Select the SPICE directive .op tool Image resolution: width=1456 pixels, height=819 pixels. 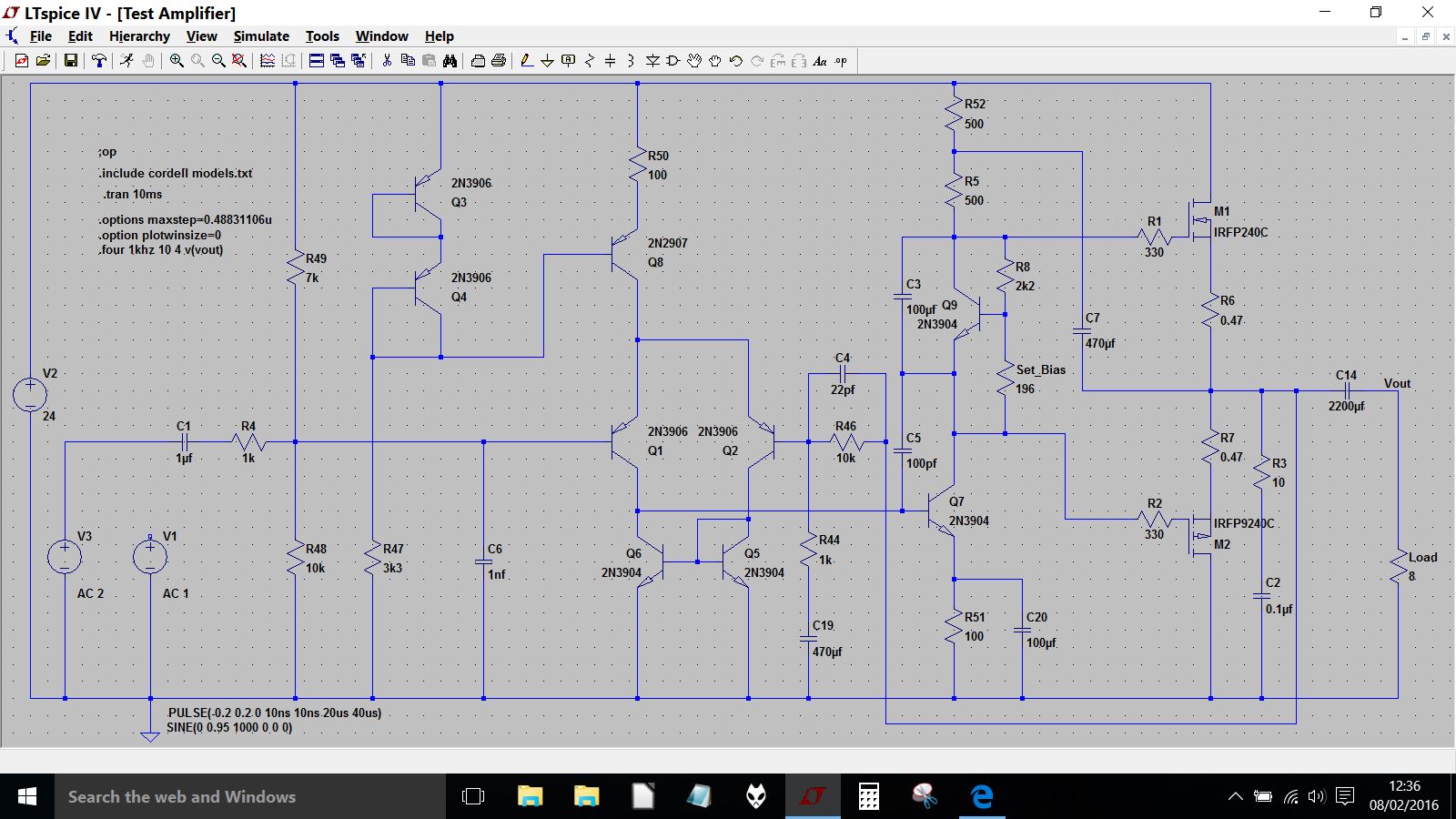tap(841, 61)
